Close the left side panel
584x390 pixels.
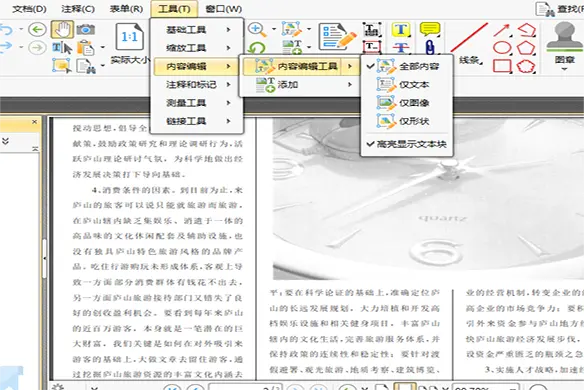pyautogui.click(x=34, y=122)
